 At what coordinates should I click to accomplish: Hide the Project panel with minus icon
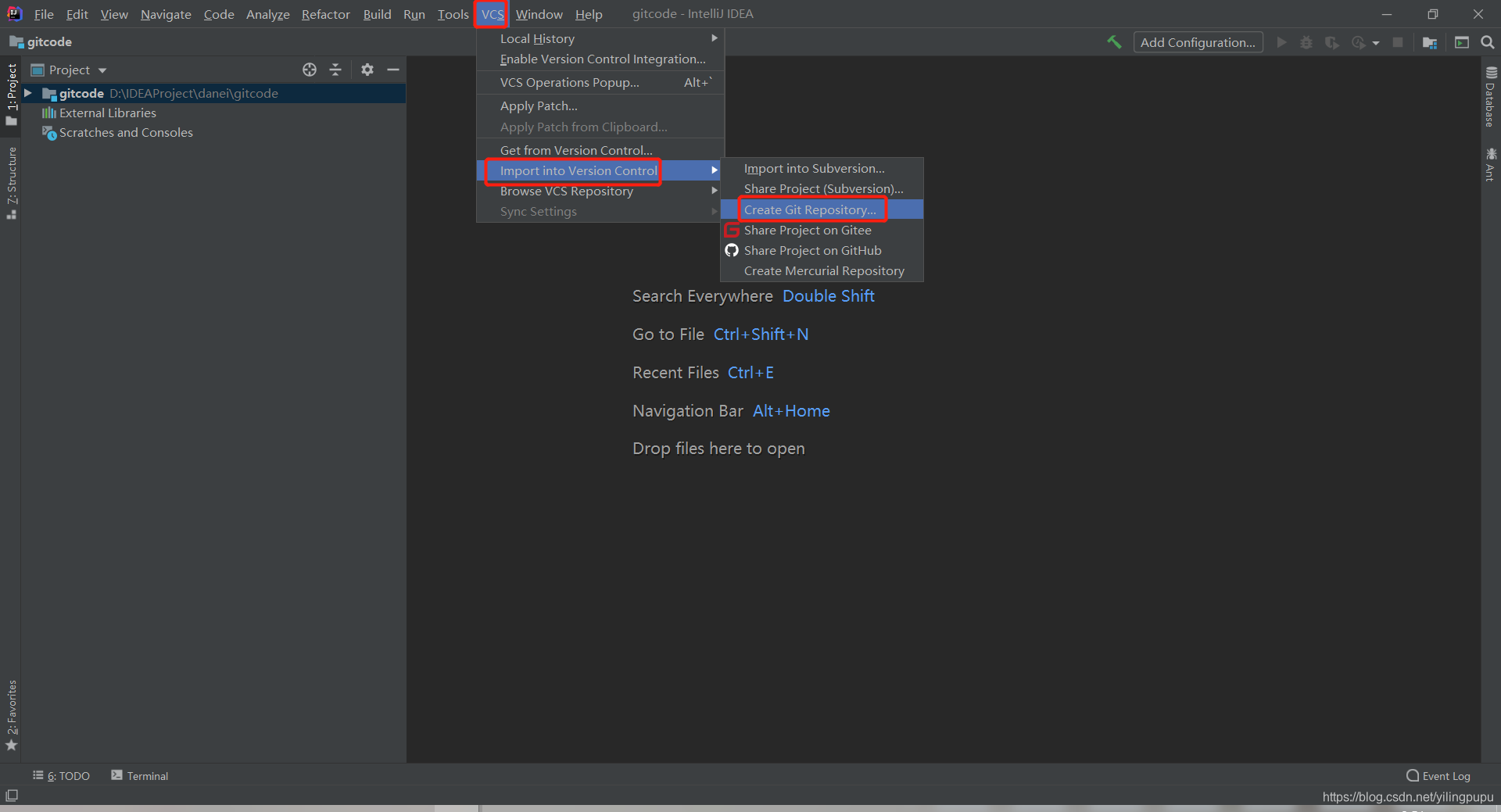pyautogui.click(x=393, y=70)
